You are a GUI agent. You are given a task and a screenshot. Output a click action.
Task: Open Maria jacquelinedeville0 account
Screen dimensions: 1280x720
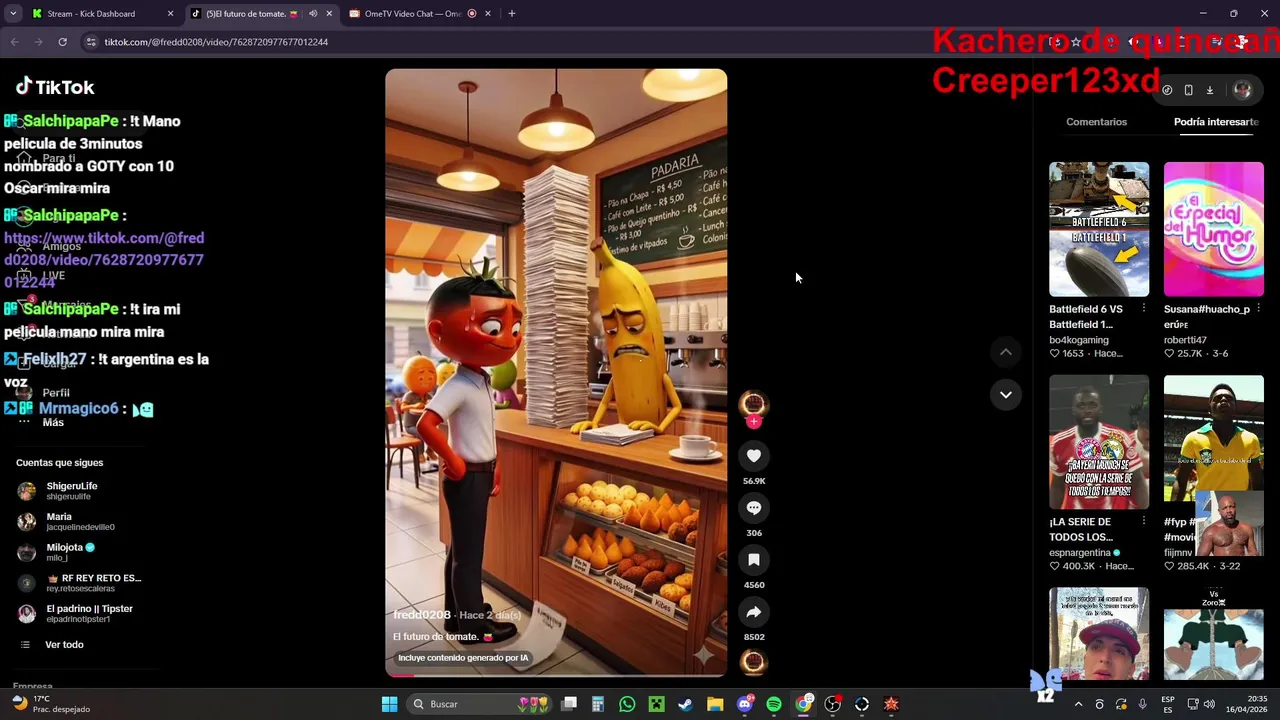(x=80, y=521)
